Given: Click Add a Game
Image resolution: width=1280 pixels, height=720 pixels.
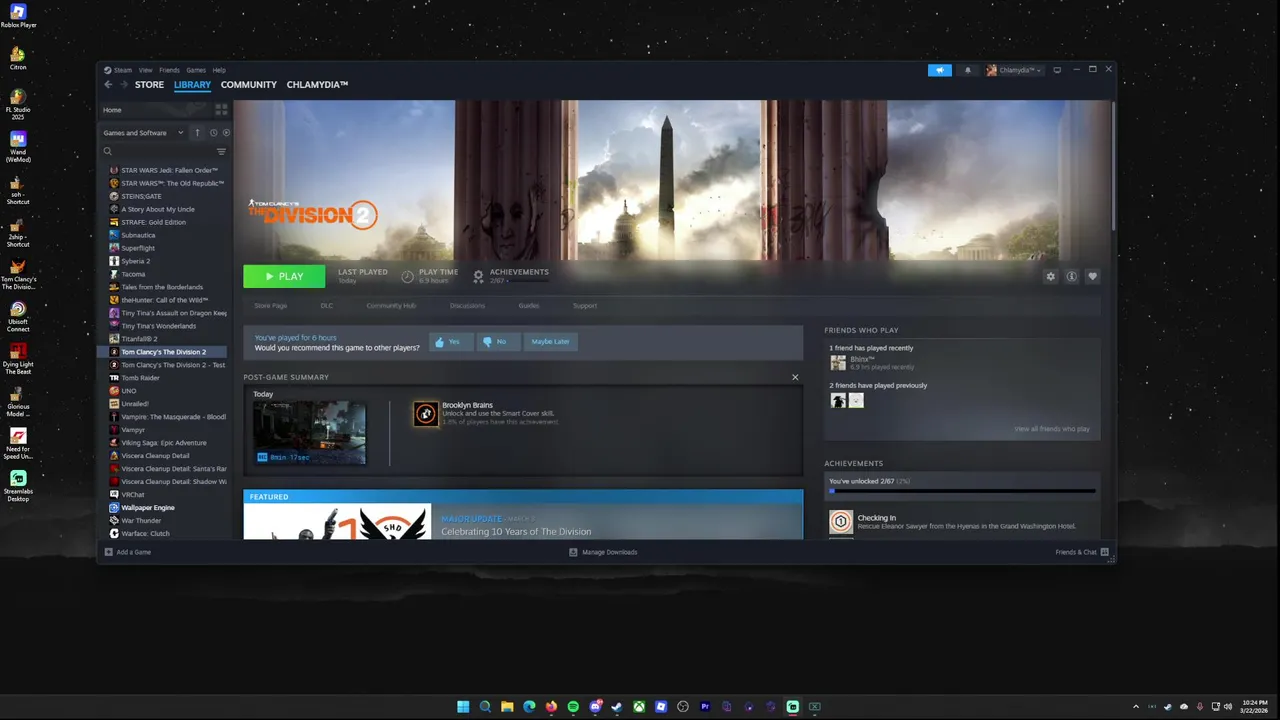Looking at the screenshot, I should coord(128,552).
